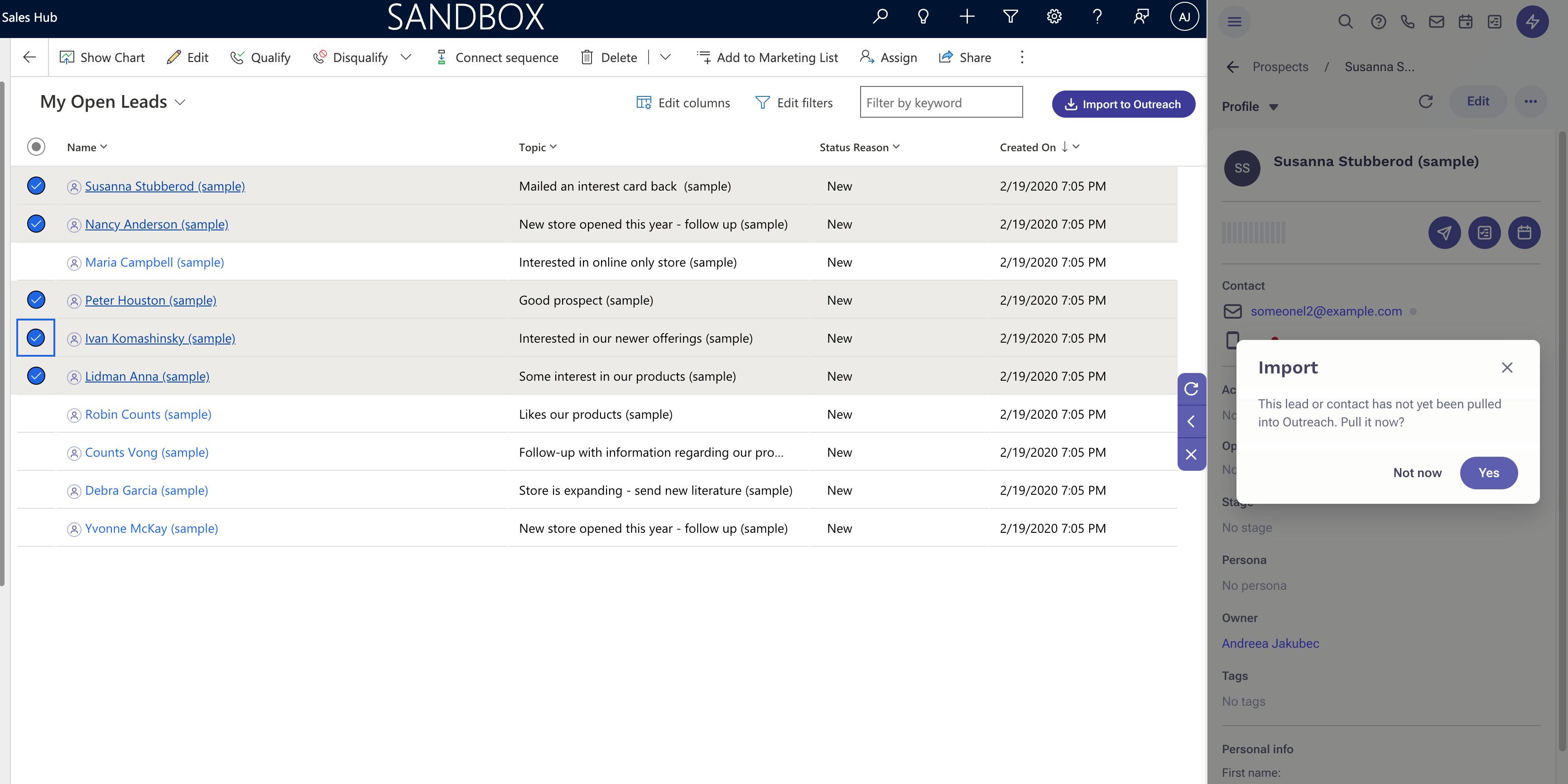Open the Show Chart view
This screenshot has height=784, width=1568.
[102, 57]
